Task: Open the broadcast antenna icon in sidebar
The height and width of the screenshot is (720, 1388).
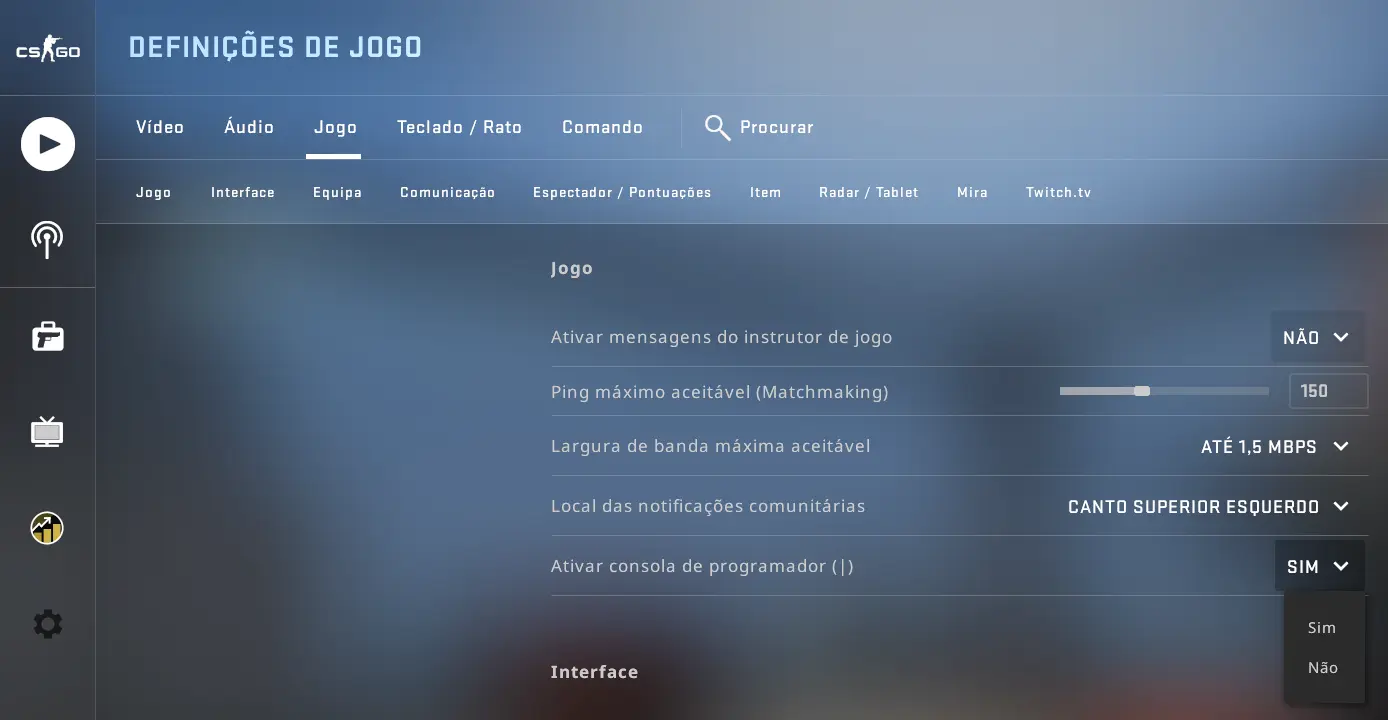Action: (47, 239)
